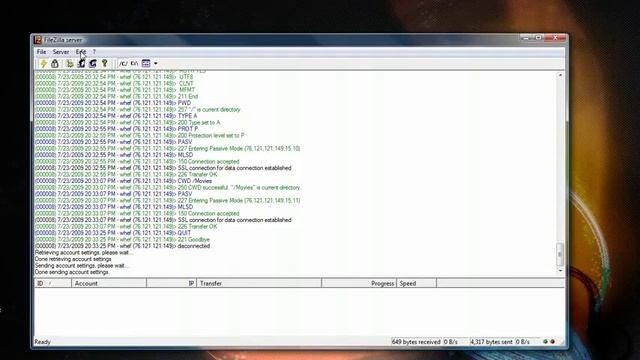Click the log scrollbar thumb
This screenshot has width=640, height=360.
[x=560, y=254]
